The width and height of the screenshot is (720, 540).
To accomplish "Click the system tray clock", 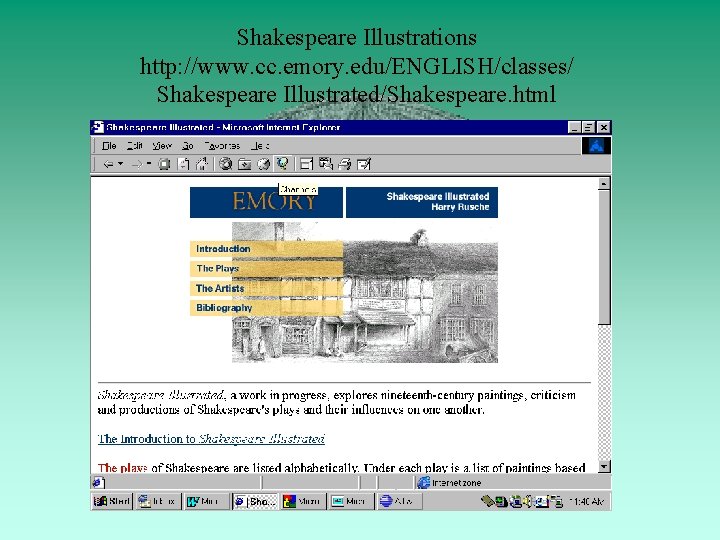I will click(x=586, y=501).
